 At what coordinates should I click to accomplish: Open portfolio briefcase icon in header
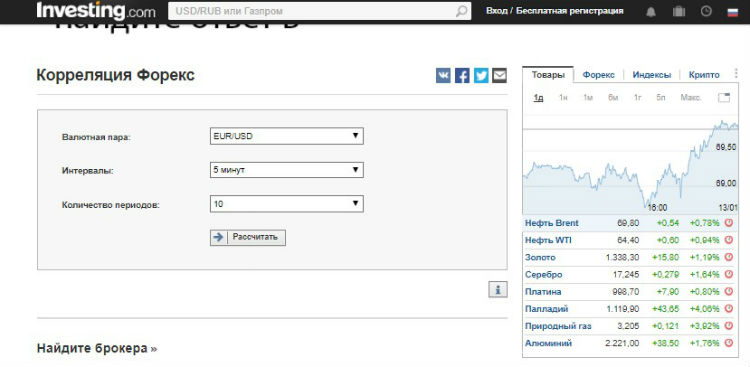[679, 11]
